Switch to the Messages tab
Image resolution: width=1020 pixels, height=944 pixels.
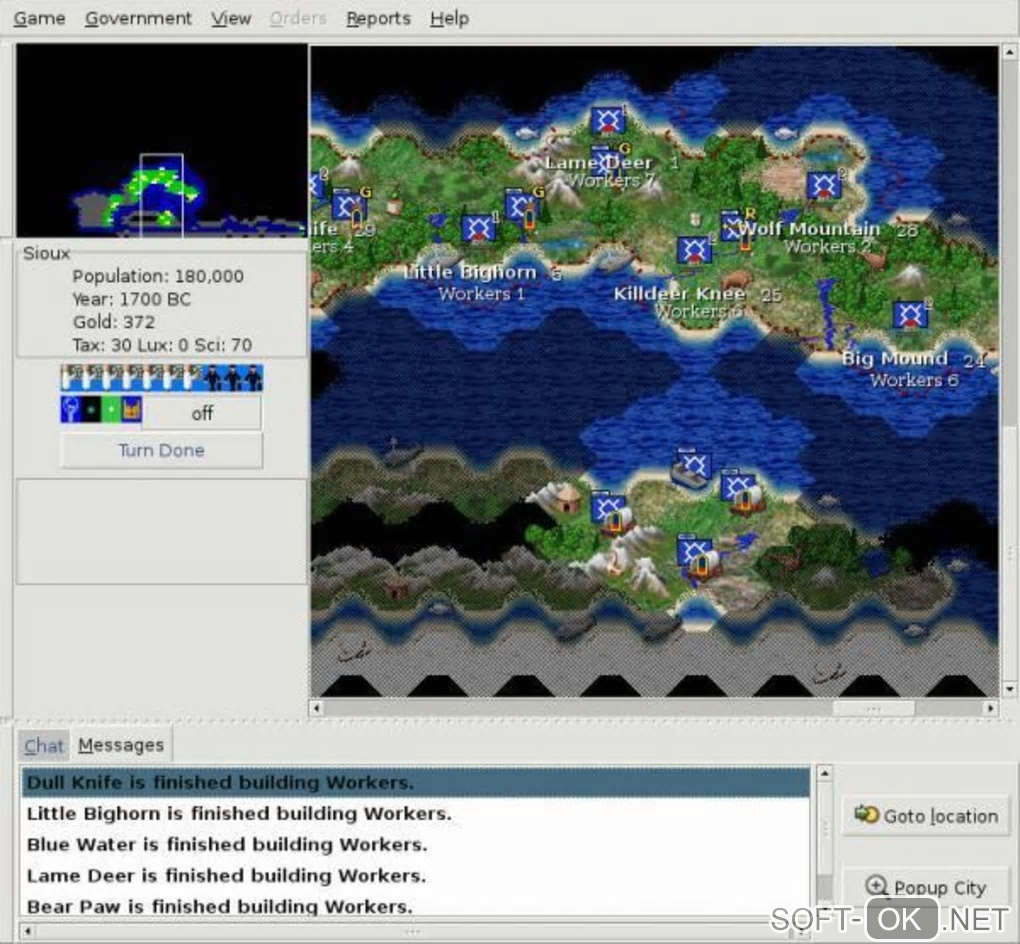(x=121, y=745)
